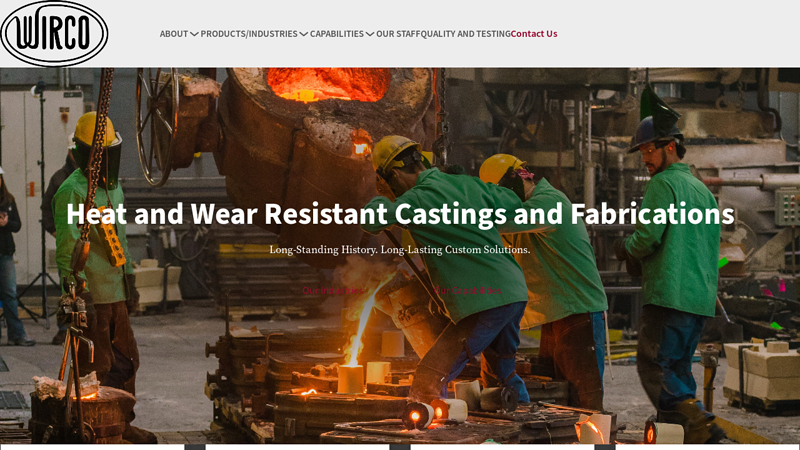
Task: Click the Long-Standing History tagline text
Action: click(400, 250)
